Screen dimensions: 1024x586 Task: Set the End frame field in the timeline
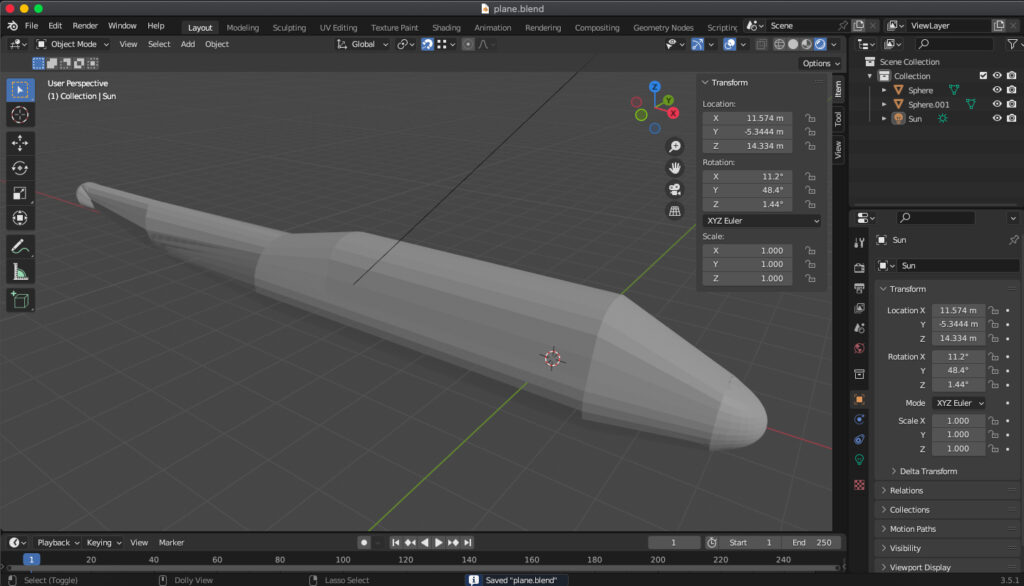810,541
